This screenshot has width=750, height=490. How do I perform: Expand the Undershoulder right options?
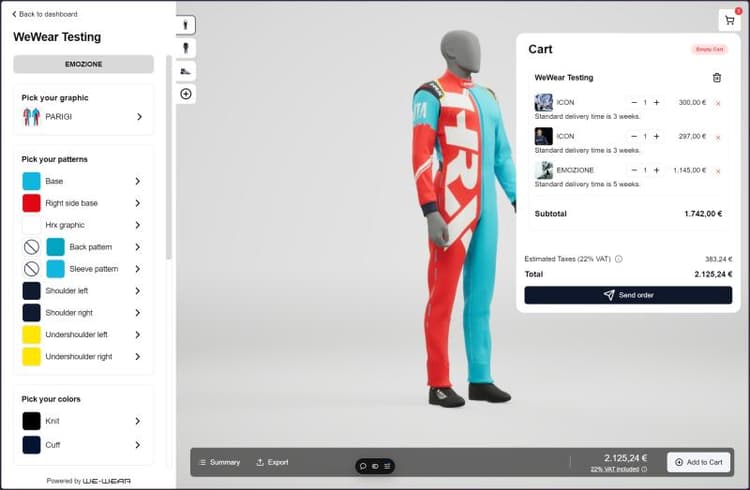point(138,356)
